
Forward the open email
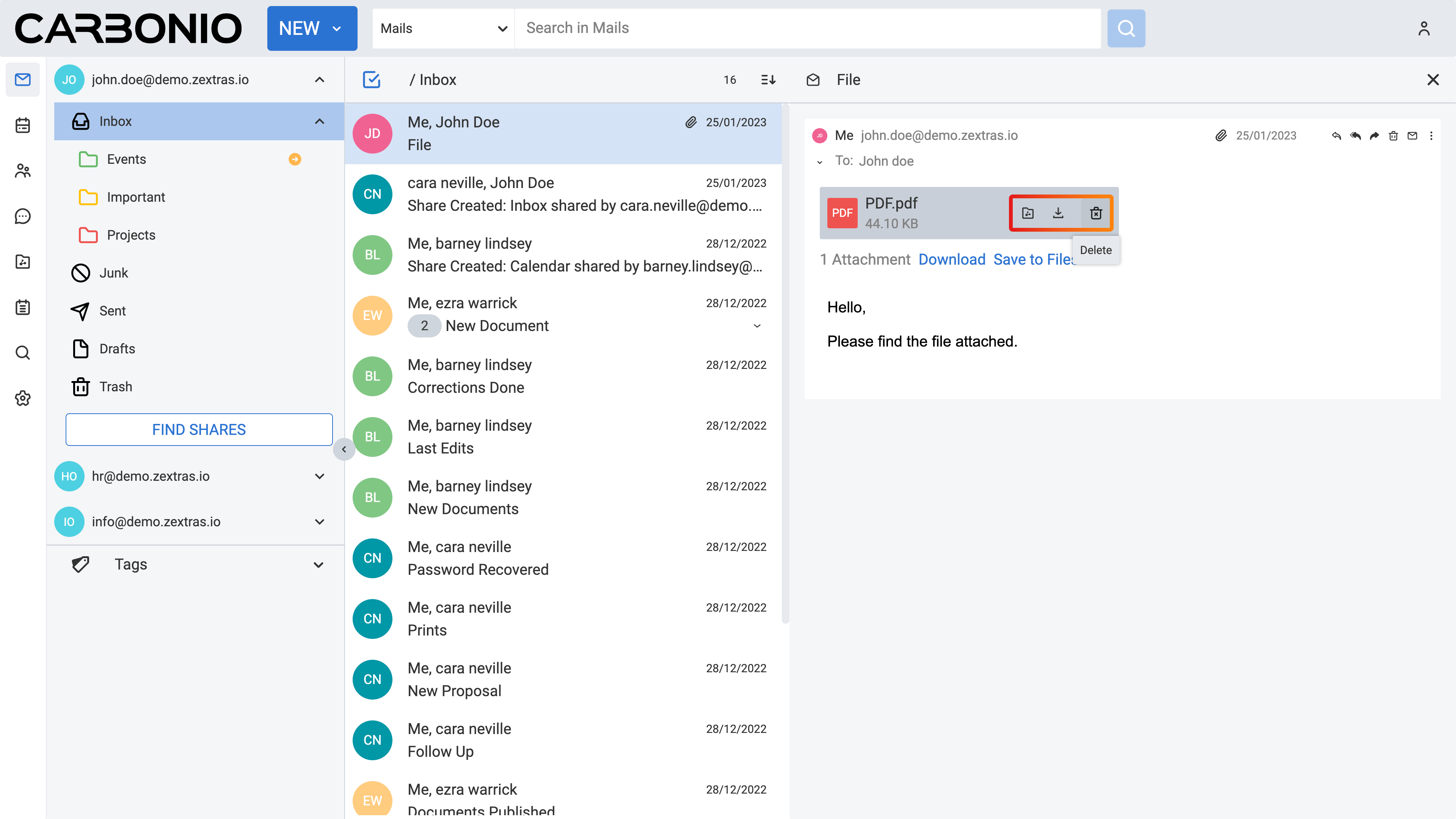1374,136
